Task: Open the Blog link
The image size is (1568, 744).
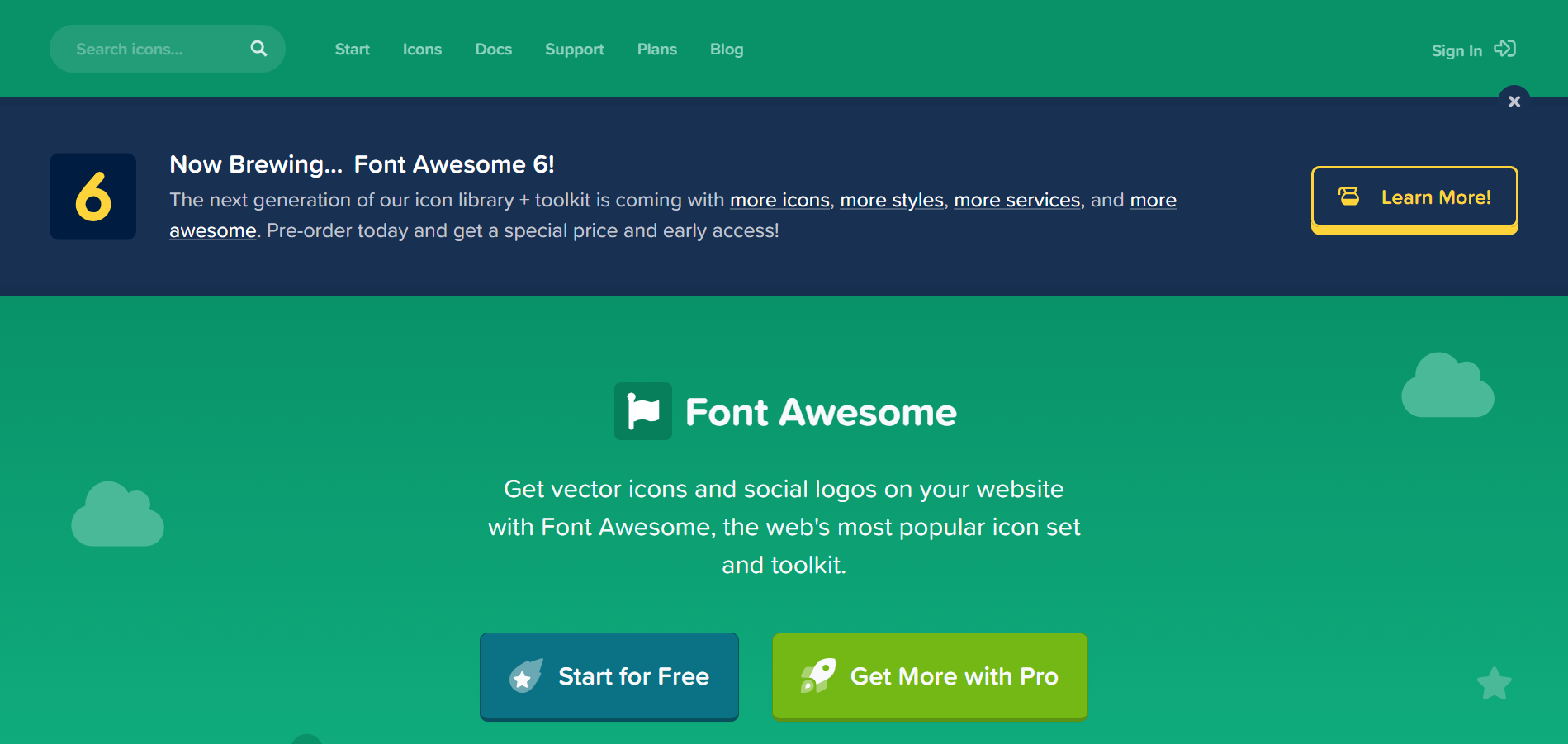Action: [727, 50]
